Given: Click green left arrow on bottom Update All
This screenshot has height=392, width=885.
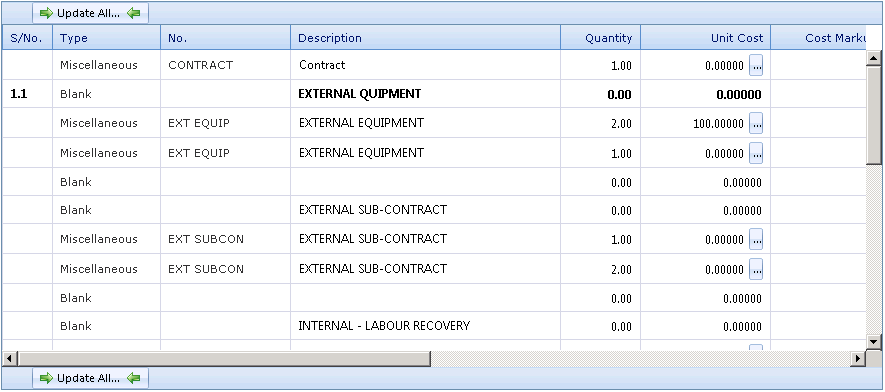Looking at the screenshot, I should (x=134, y=378).
